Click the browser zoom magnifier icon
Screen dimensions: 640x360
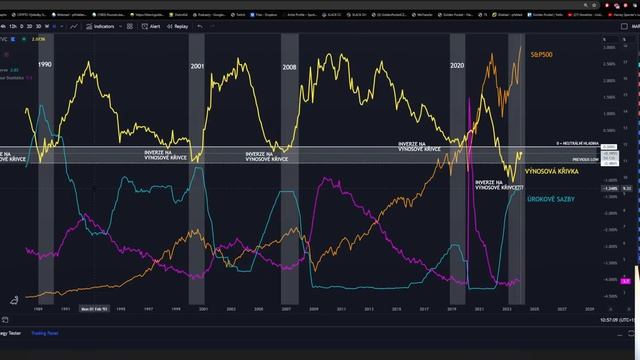586,5
